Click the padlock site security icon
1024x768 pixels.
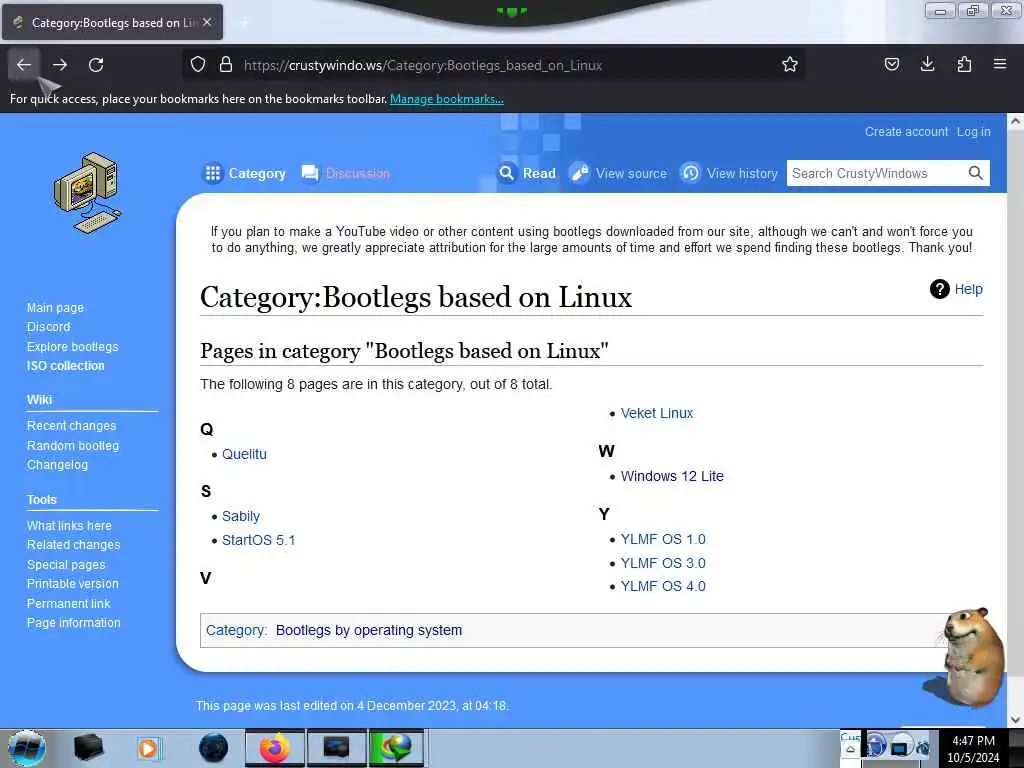(226, 65)
